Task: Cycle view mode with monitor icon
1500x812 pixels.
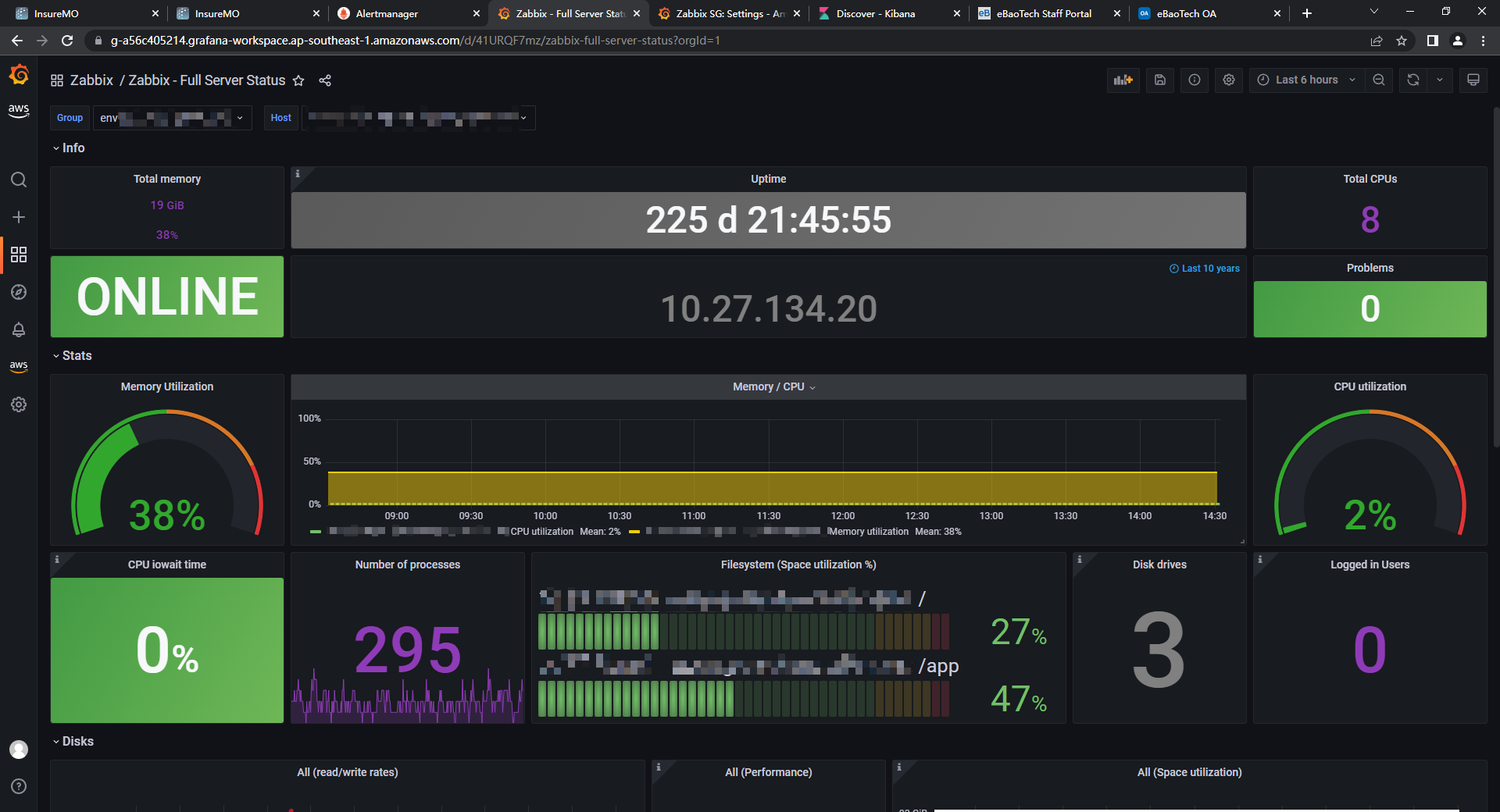Action: point(1473,80)
